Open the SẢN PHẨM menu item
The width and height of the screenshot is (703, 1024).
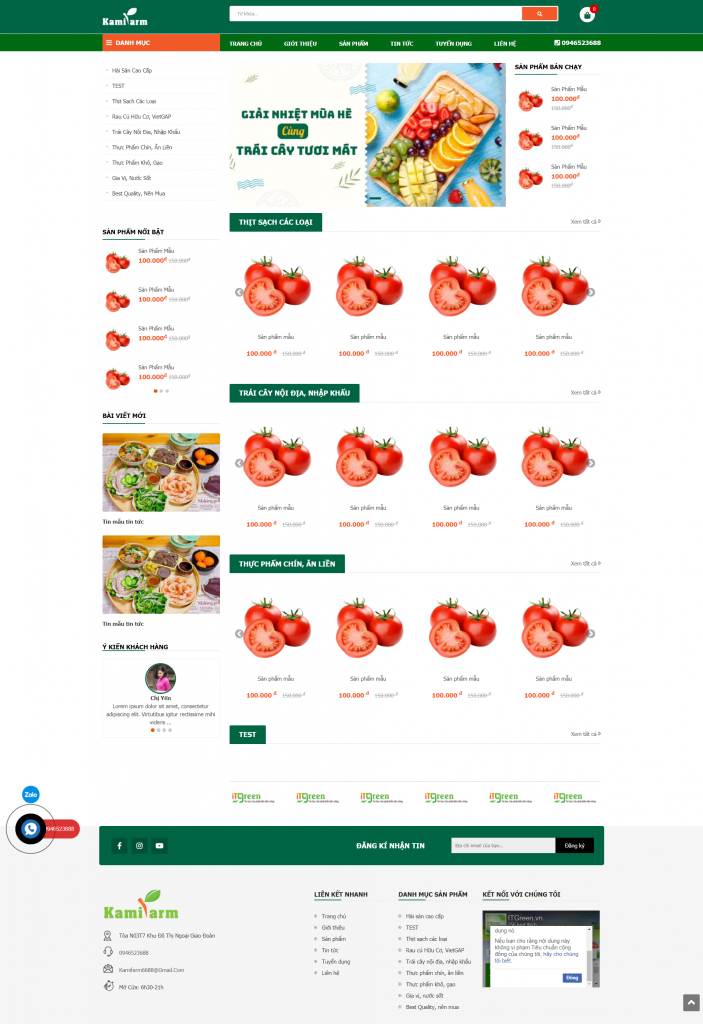tap(353, 44)
